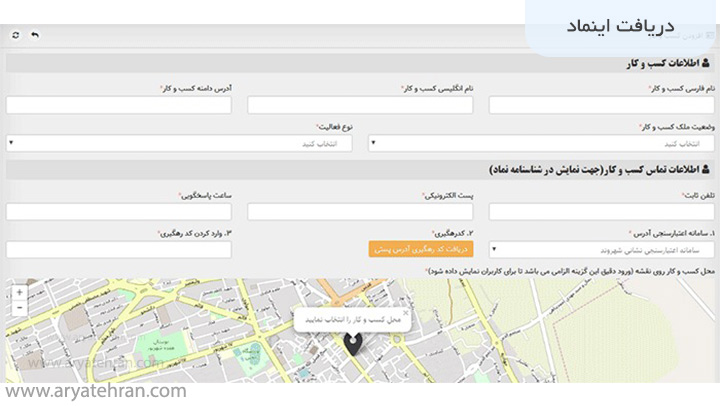Close the map popup 'محل کسب و کار را انتخاب نمایید'

[405, 313]
